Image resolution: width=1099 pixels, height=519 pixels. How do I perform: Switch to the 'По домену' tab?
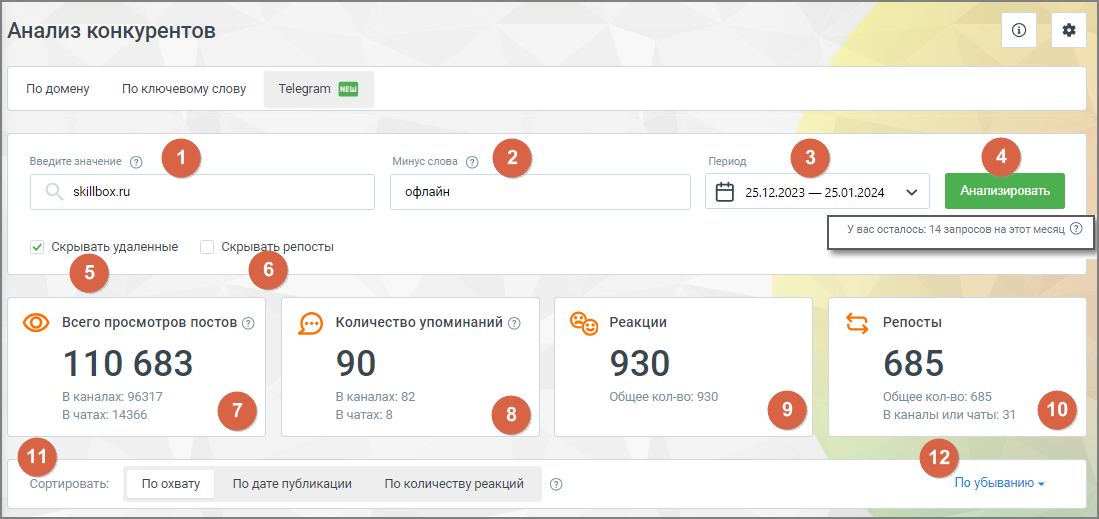point(58,90)
